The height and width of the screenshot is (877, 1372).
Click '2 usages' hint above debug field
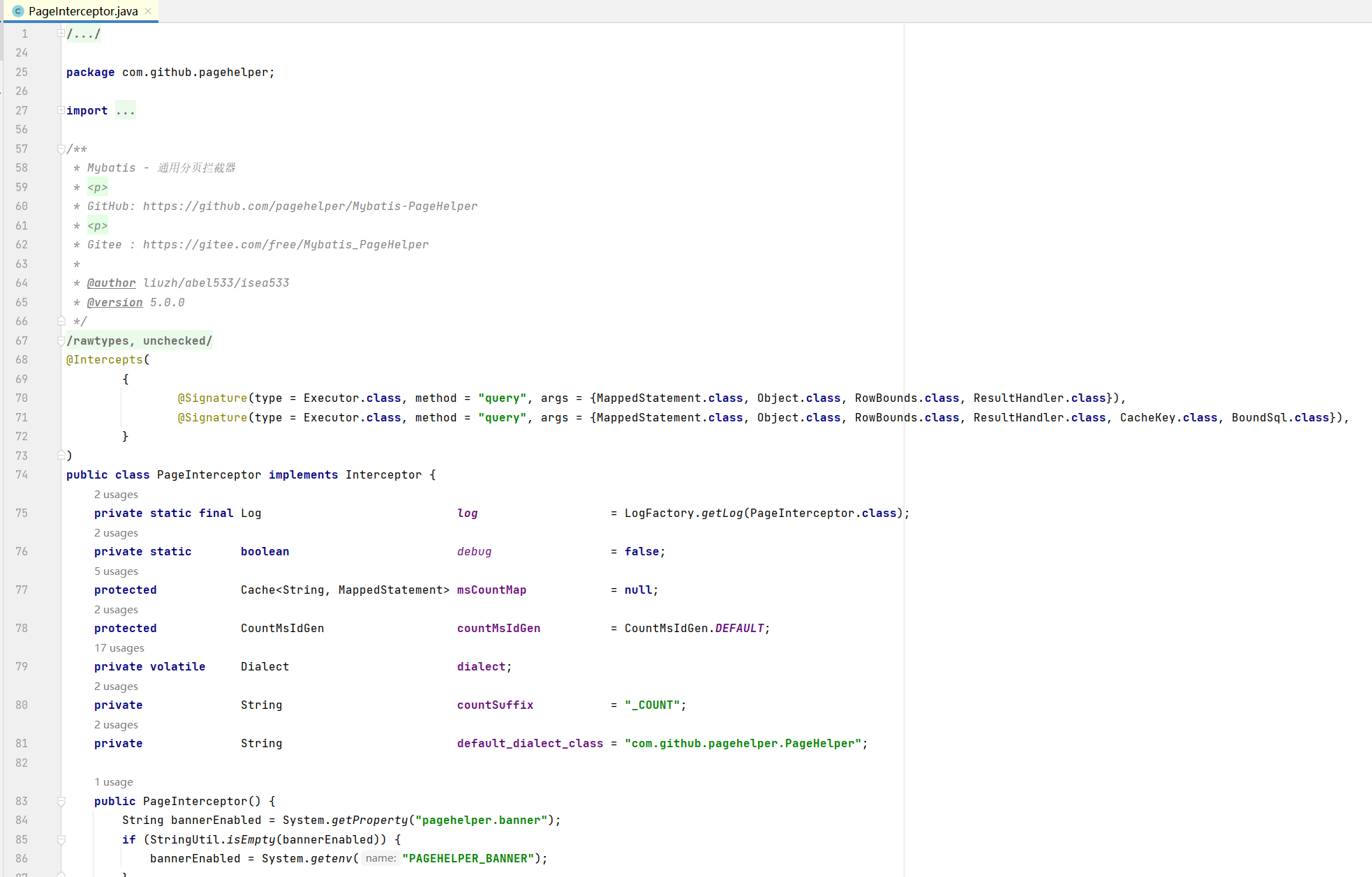pos(117,533)
